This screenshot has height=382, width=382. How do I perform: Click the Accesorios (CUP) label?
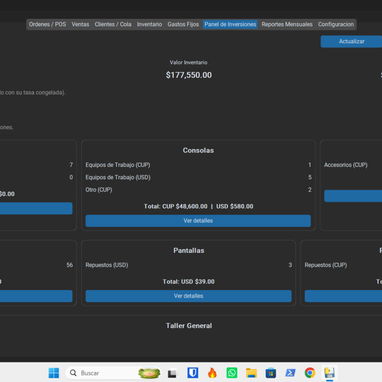tap(346, 165)
